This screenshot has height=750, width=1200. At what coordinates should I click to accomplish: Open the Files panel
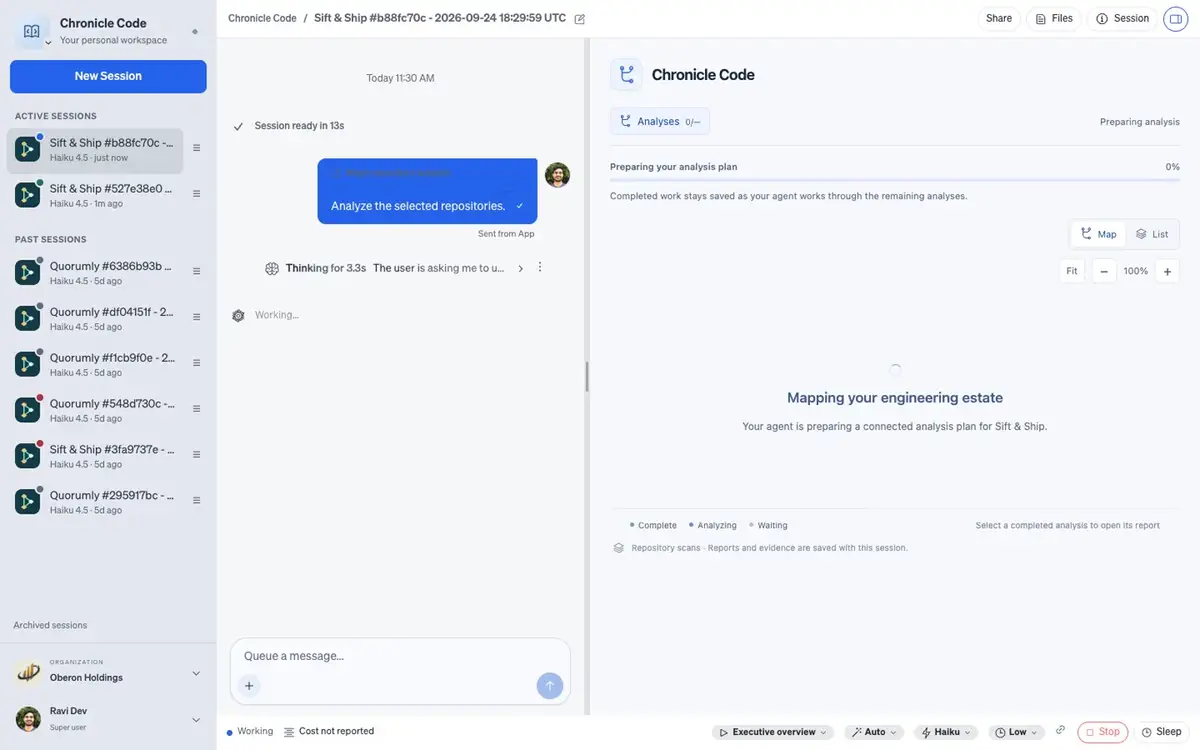click(1054, 18)
